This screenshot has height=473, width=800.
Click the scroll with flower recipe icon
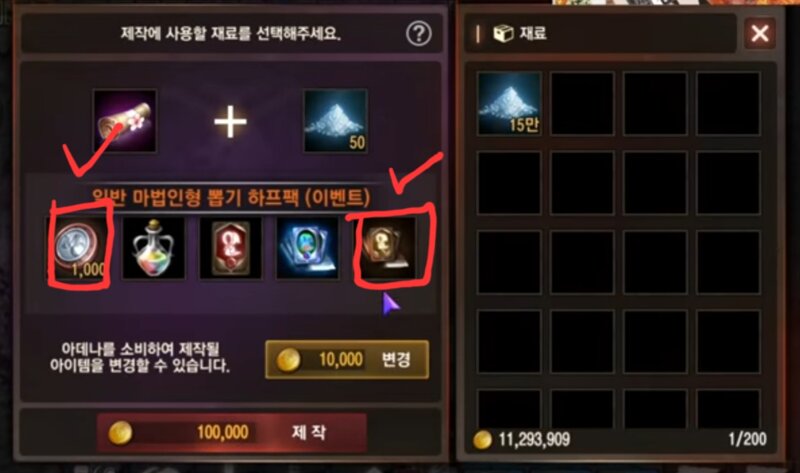[125, 121]
